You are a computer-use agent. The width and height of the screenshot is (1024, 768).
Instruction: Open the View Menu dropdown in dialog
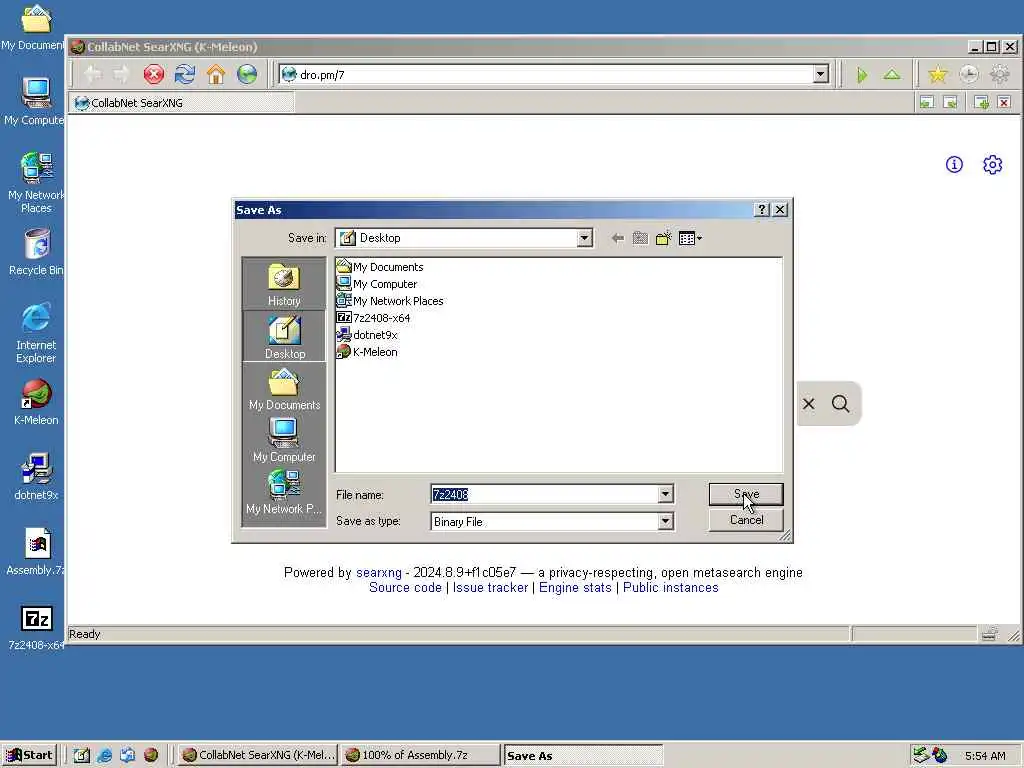pyautogui.click(x=690, y=238)
